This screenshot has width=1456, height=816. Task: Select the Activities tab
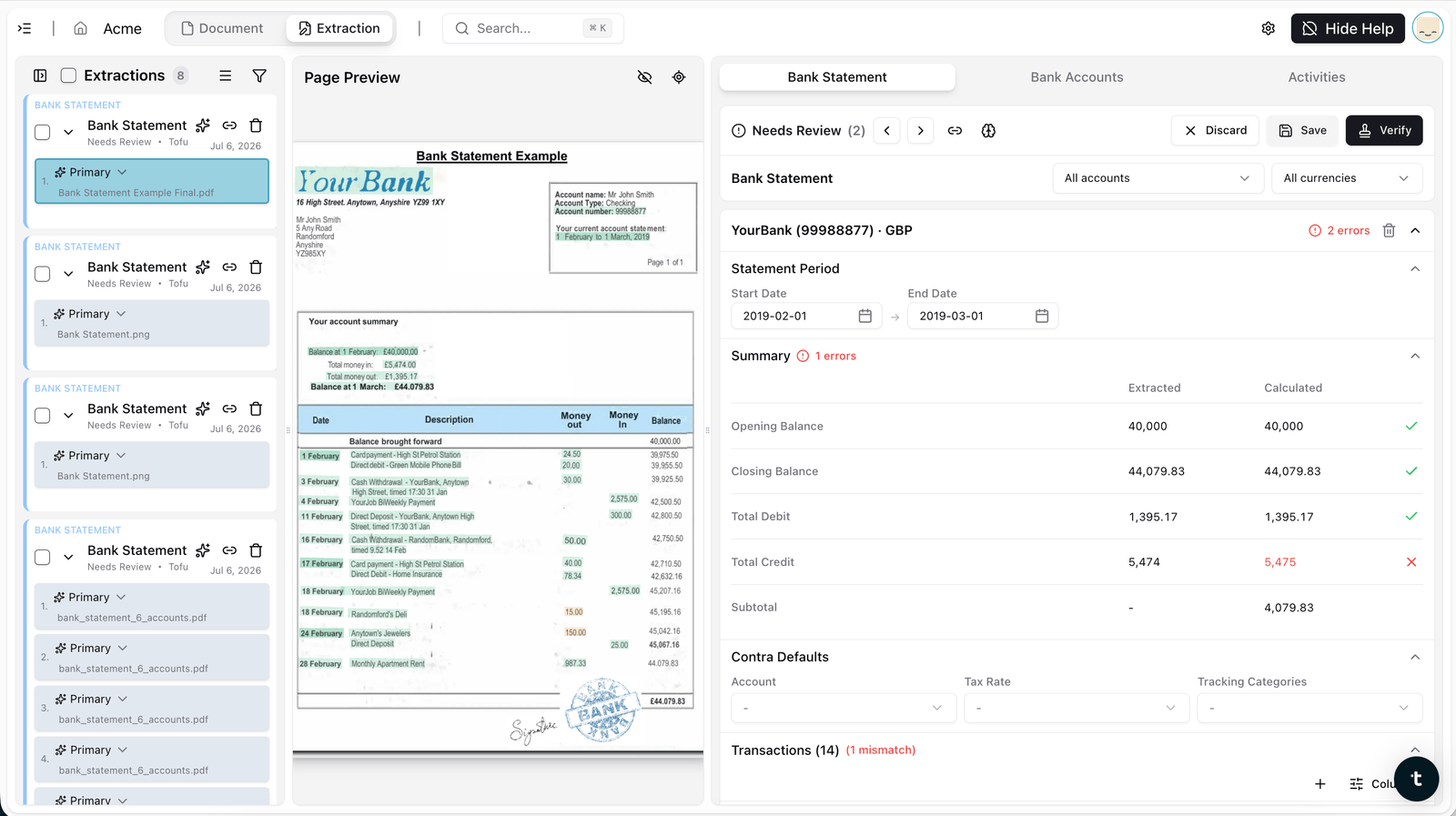1317,77
